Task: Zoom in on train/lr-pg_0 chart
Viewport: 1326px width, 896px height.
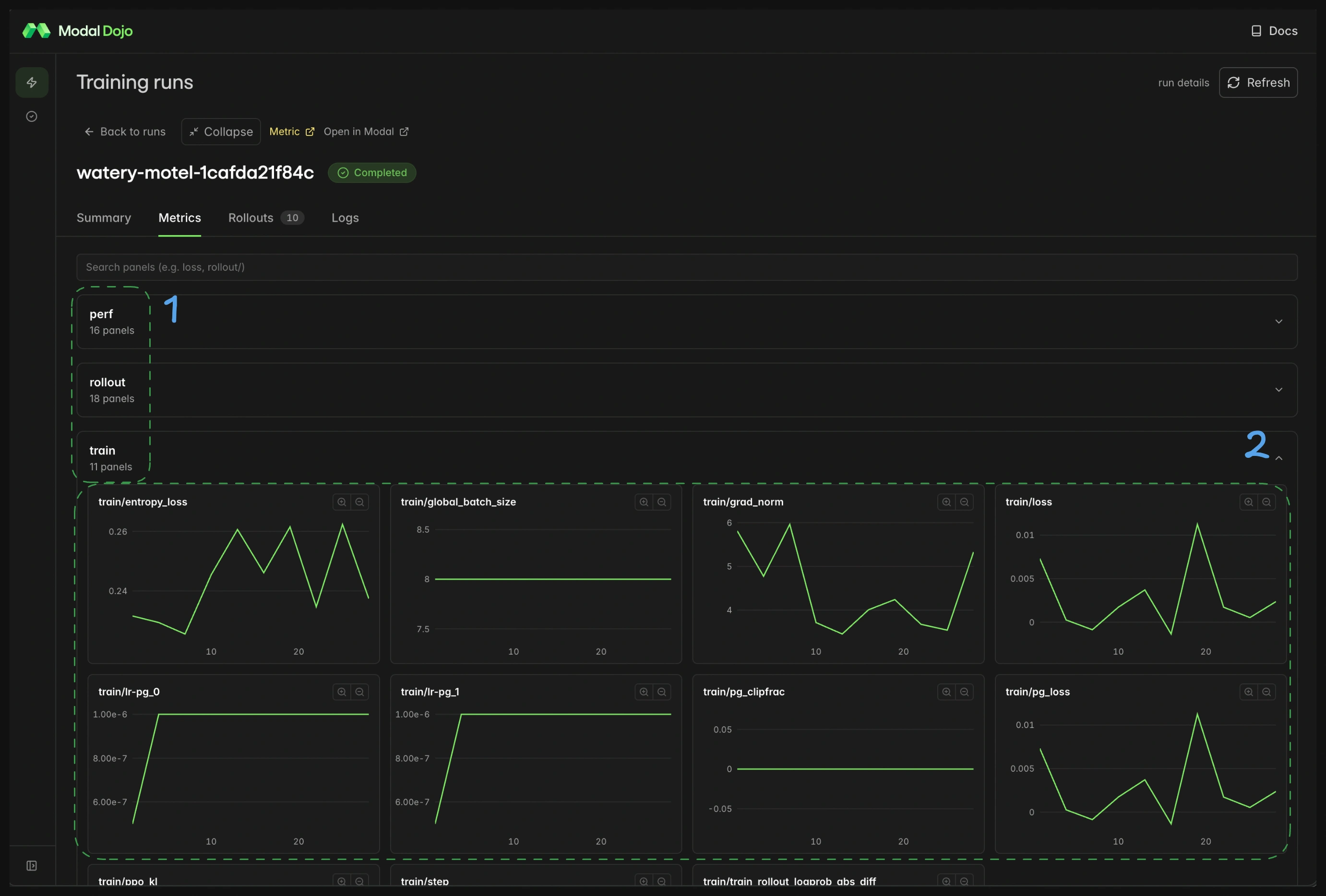Action: tap(342, 692)
